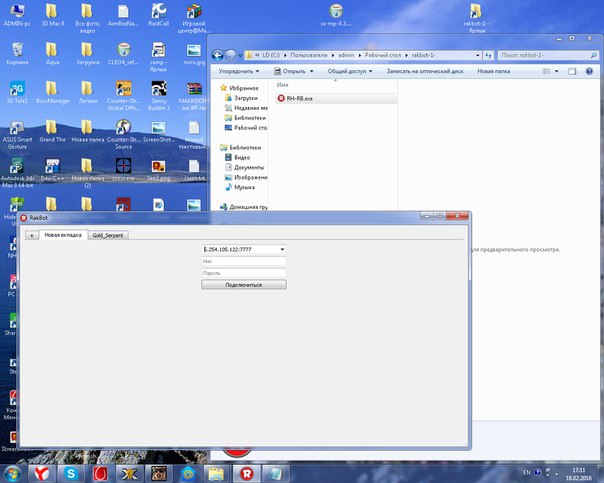Open Skype from the taskbar
604x483 pixels.
click(71, 473)
